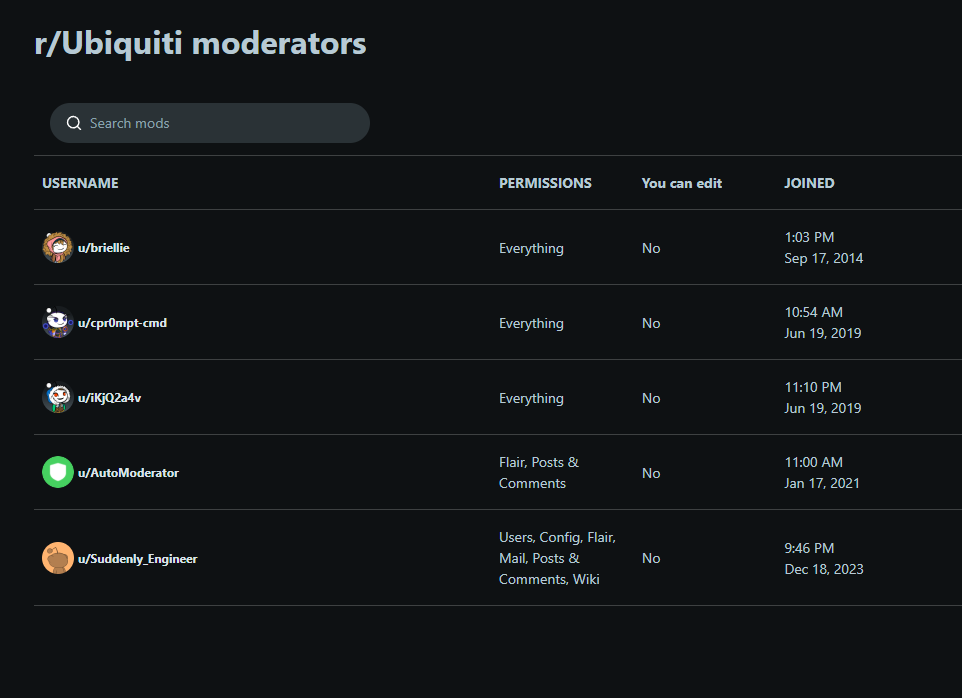Click the Dec 18, 2023 join date
Image resolution: width=962 pixels, height=698 pixels.
click(x=824, y=569)
